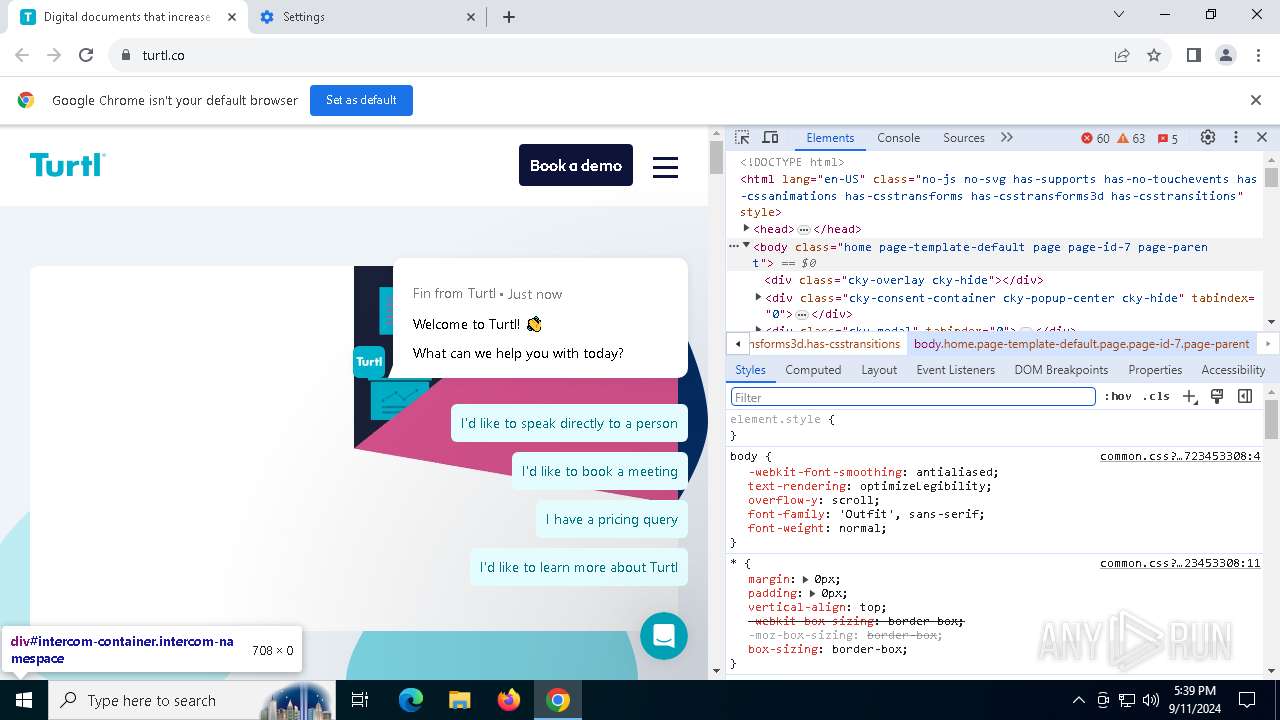Select the cky-overlay div node
Image resolution: width=1280 pixels, height=720 pixels.
point(904,281)
